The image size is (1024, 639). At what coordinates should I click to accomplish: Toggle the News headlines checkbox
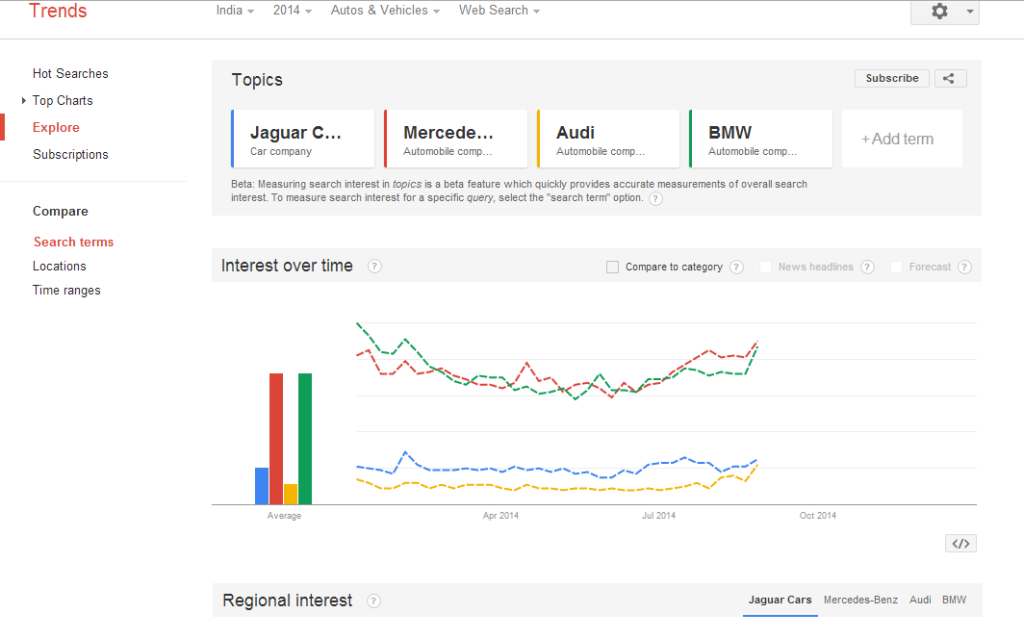(x=766, y=267)
